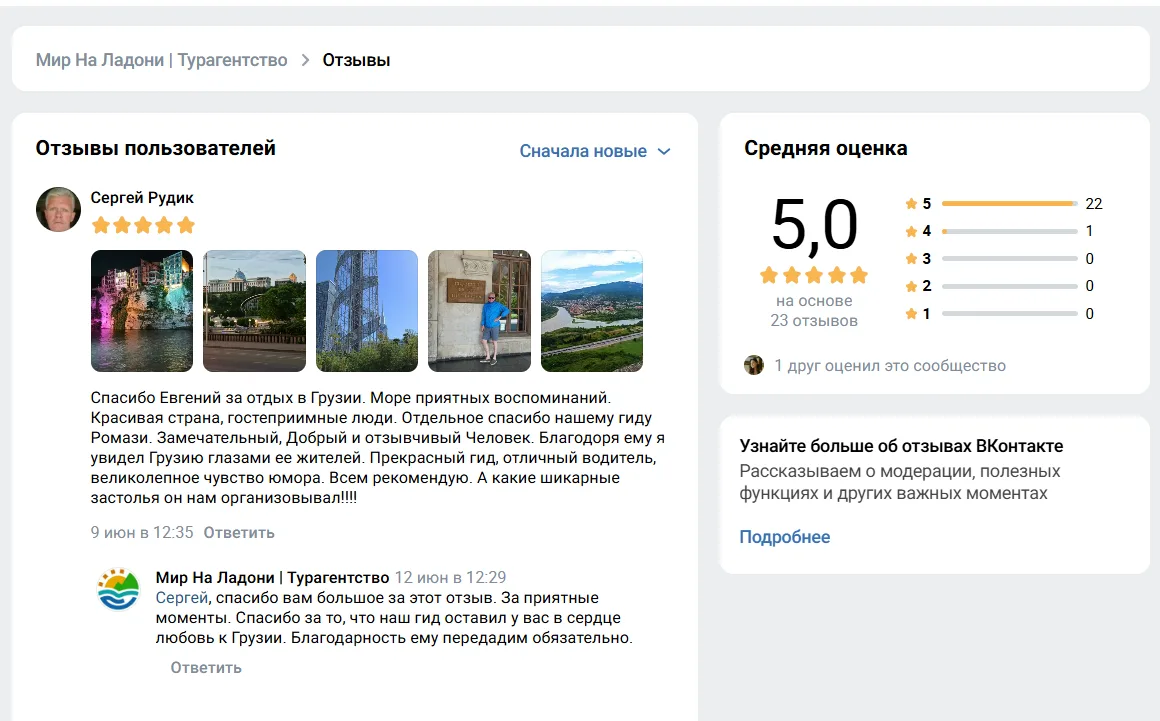The image size is (1160, 721).
Task: Click the star icon beside rating row 3
Action: 911,259
